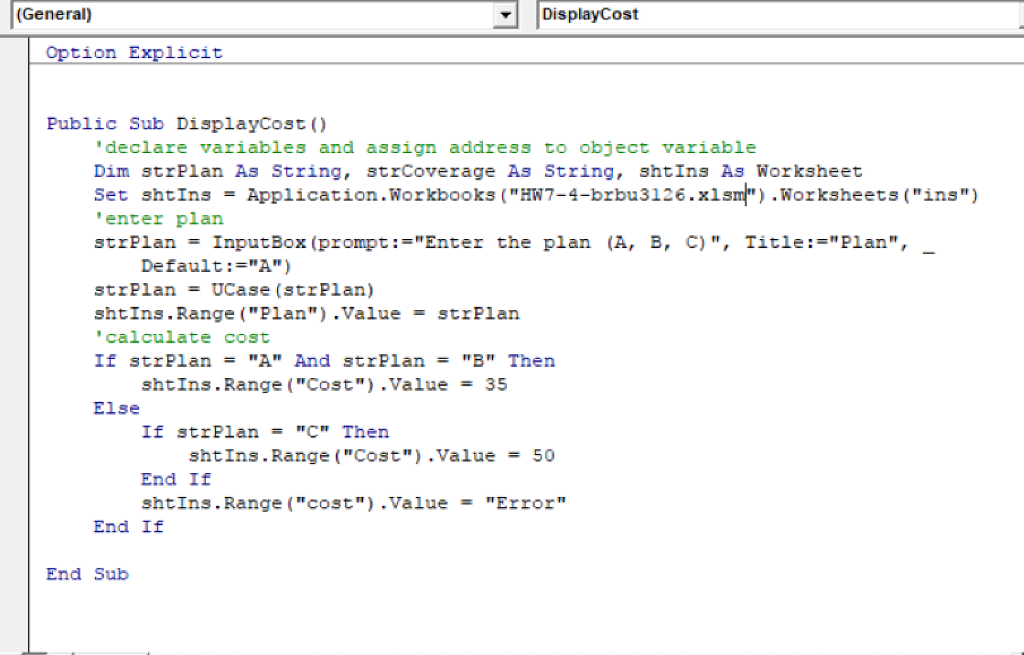
Task: Click the value 50 in Cost assignment
Action: (543, 456)
